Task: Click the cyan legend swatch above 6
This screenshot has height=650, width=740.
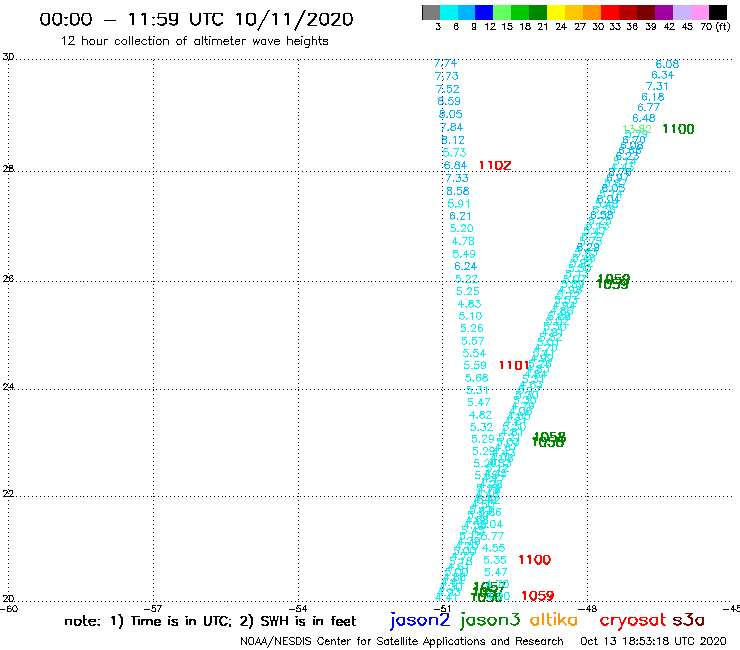Action: tap(449, 12)
